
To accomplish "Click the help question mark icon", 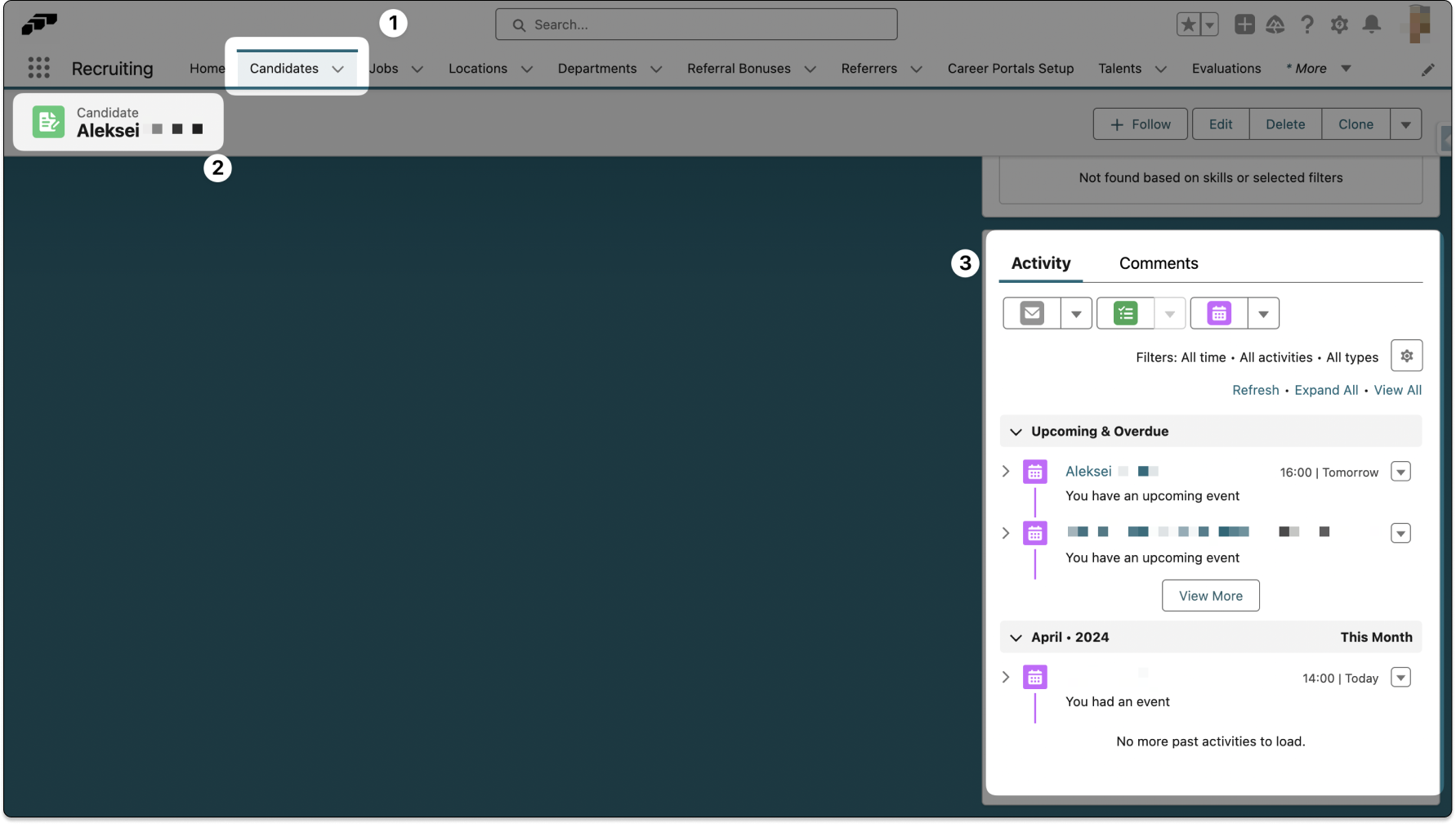I will click(1306, 25).
